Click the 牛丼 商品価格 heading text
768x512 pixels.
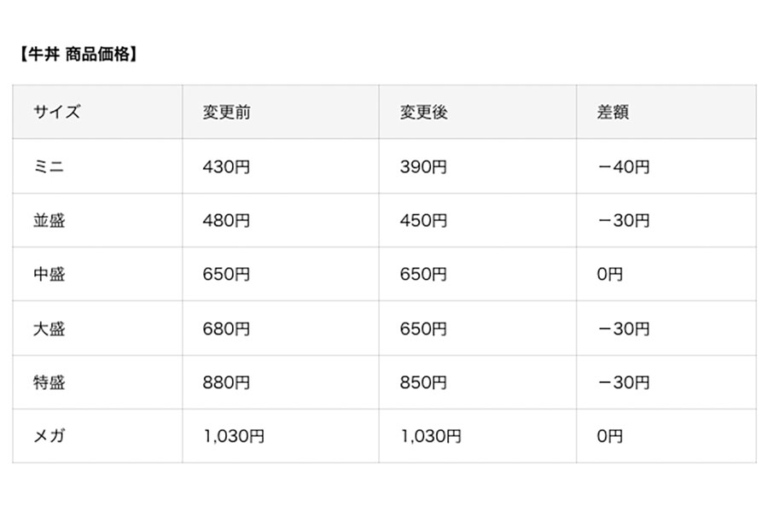click(77, 54)
